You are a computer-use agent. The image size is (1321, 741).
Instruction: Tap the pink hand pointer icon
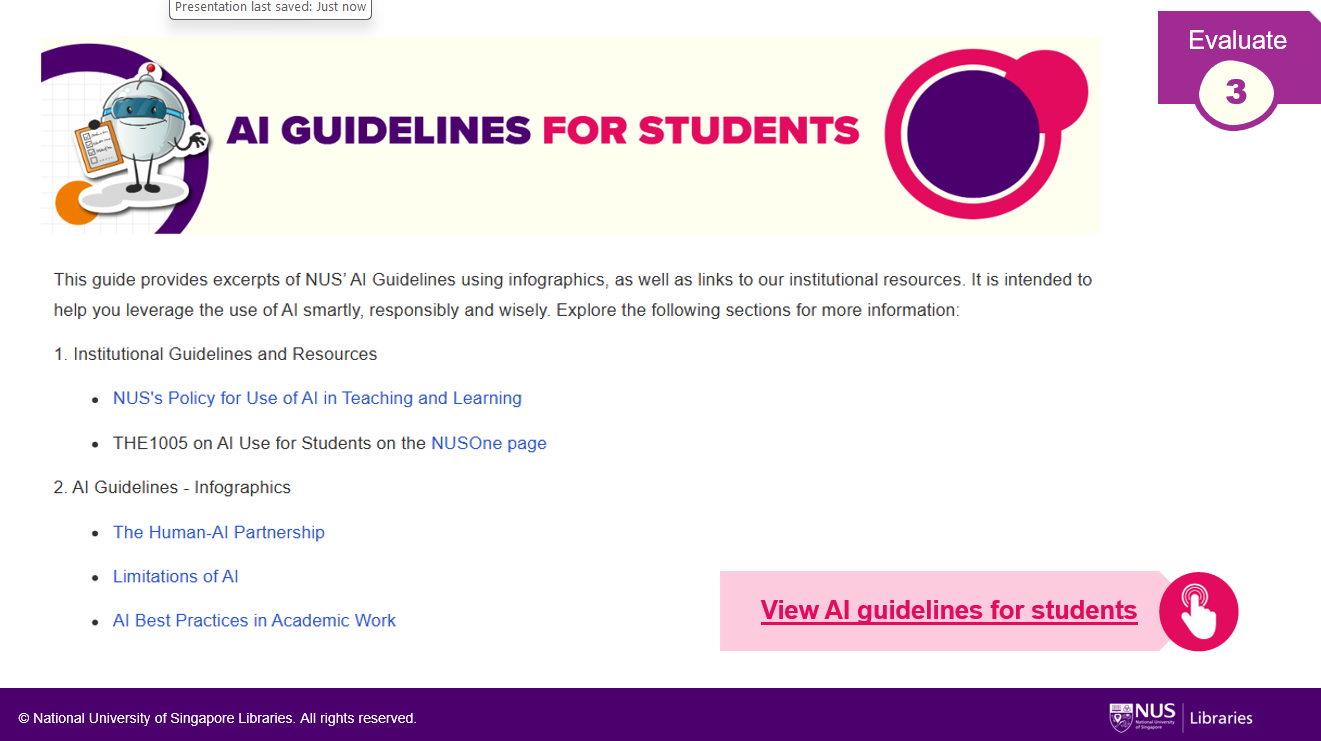[x=1198, y=611]
